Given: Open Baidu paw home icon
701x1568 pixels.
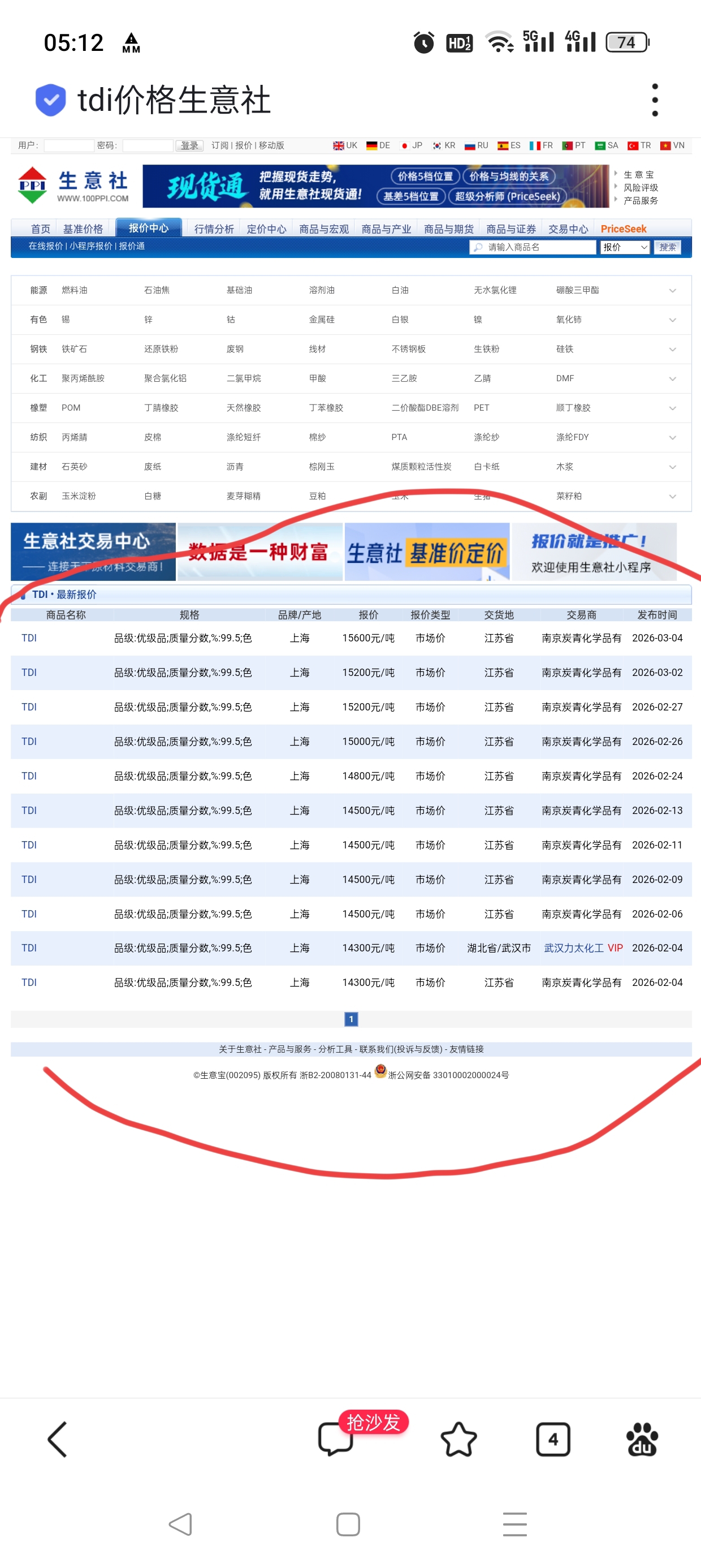Looking at the screenshot, I should pyautogui.click(x=643, y=1440).
